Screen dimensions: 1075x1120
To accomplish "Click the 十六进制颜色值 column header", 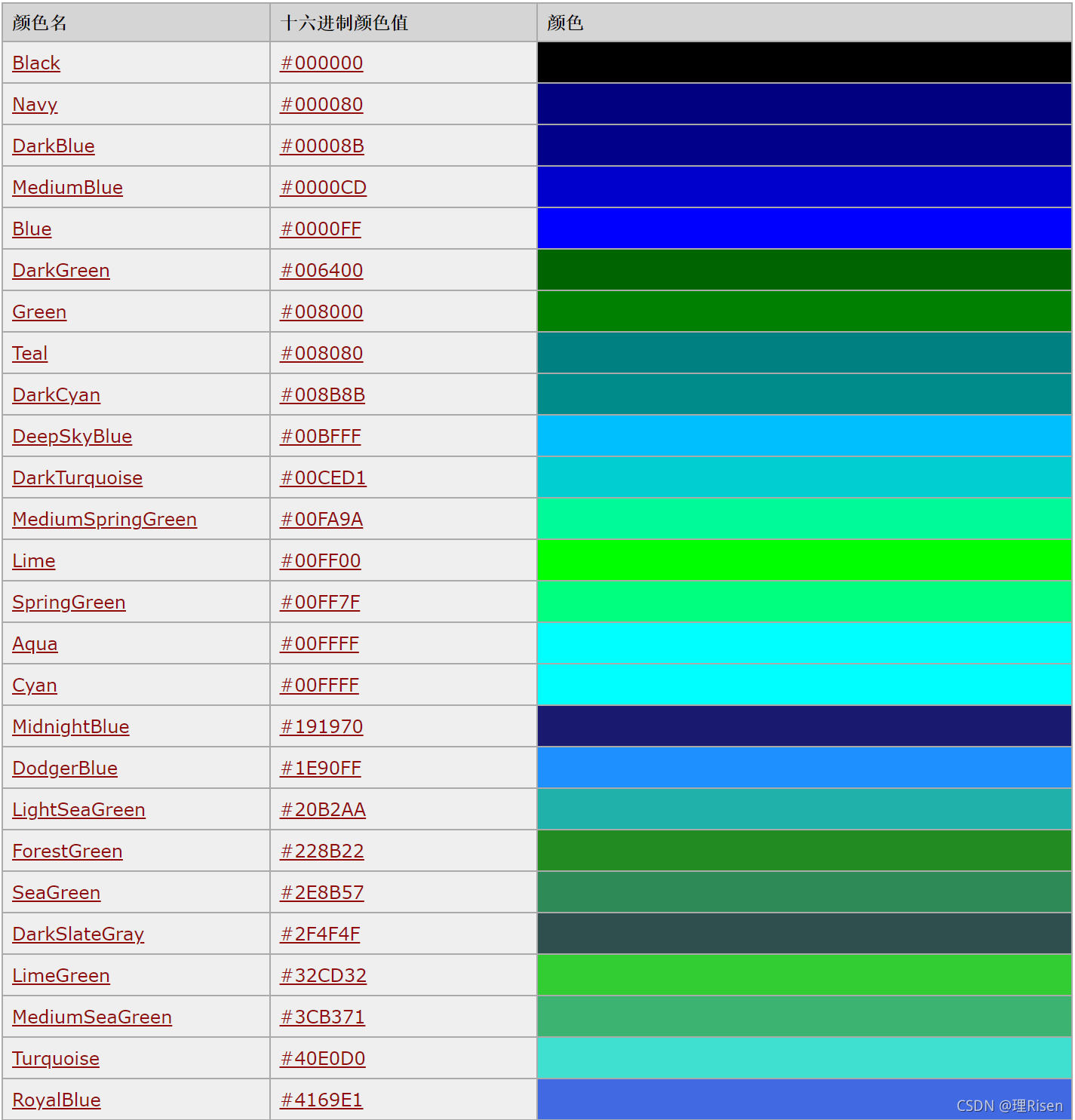I will click(403, 23).
